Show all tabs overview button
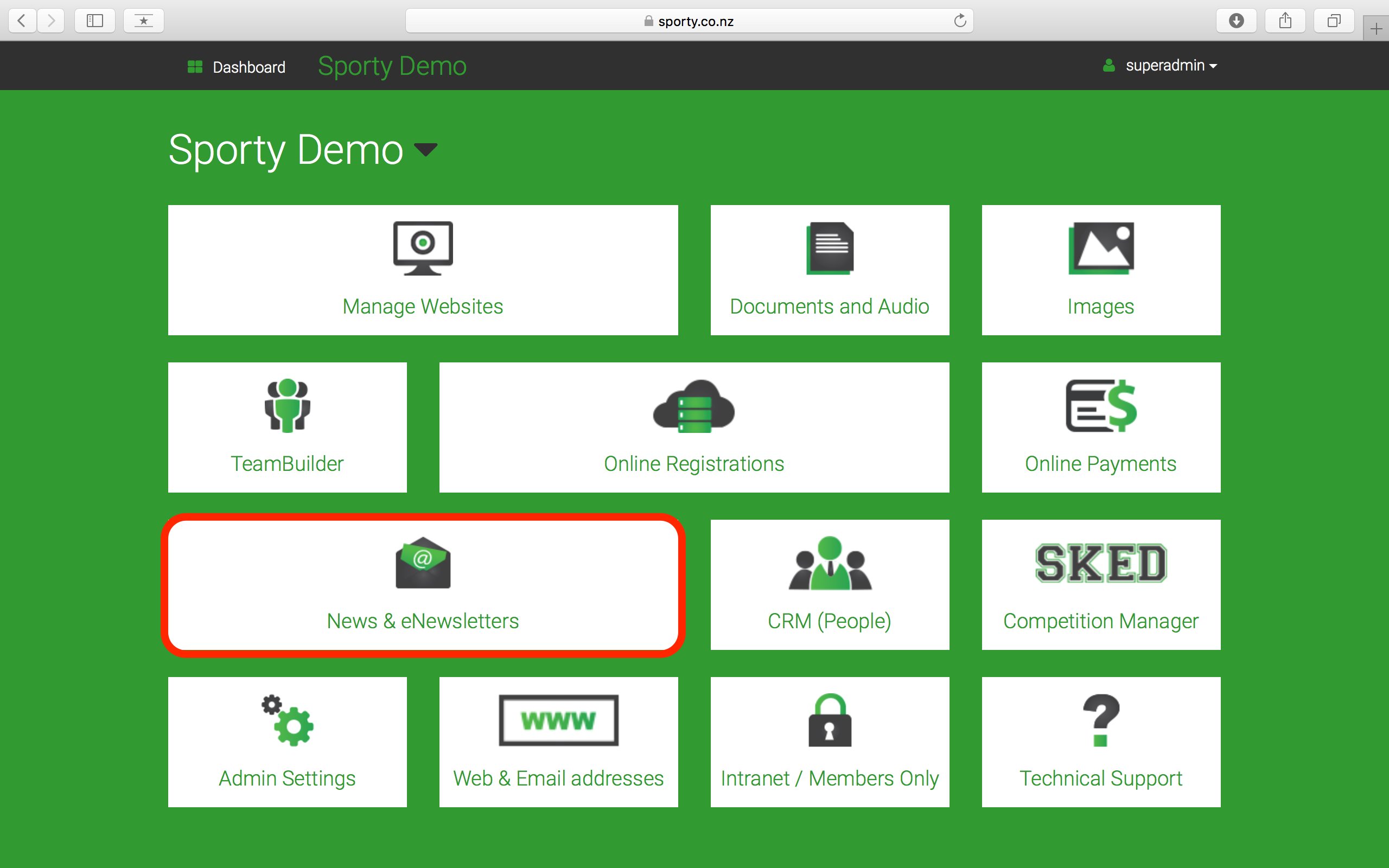 [1334, 21]
